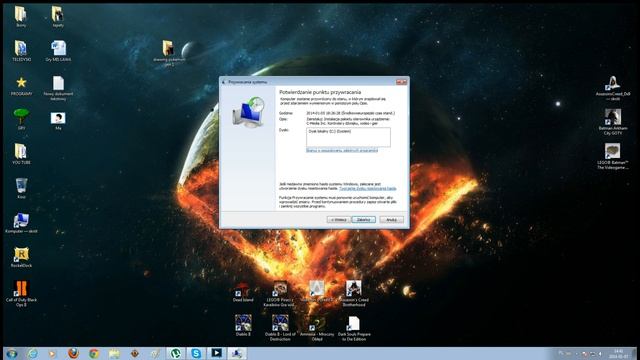Open the PROGRAMY star icon

point(21,85)
